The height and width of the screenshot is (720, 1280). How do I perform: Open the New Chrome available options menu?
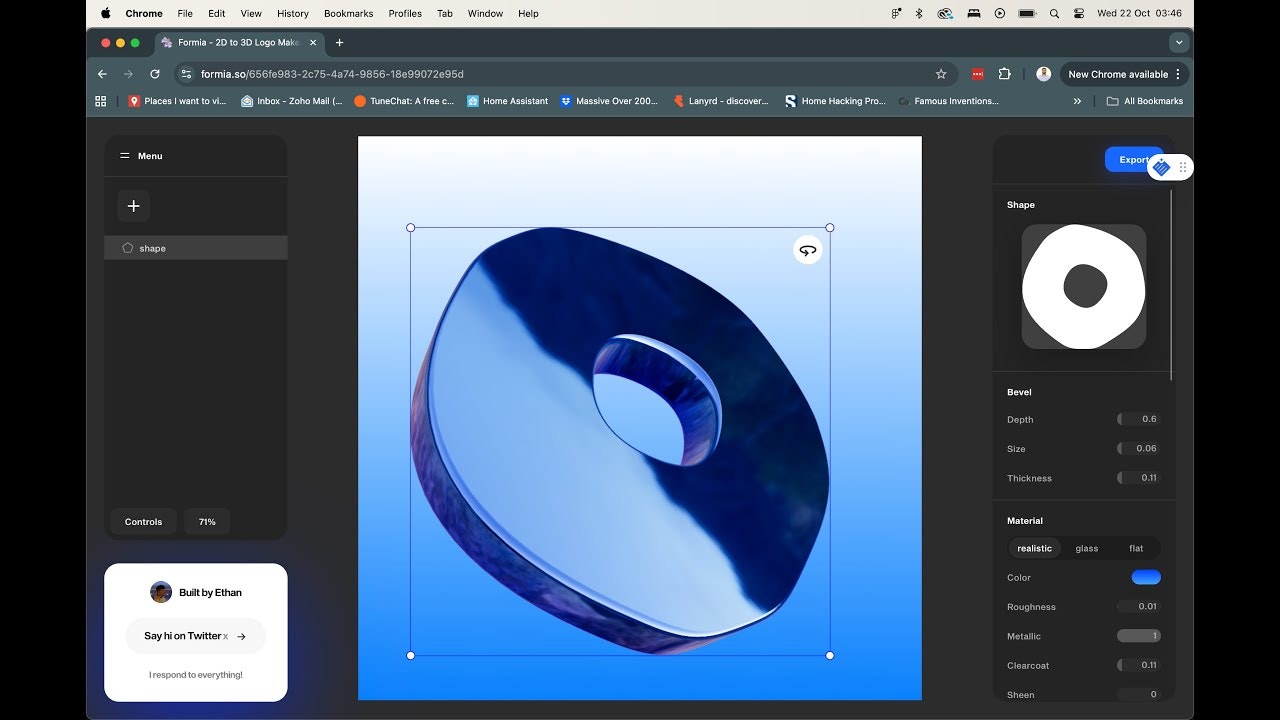[x=1178, y=74]
